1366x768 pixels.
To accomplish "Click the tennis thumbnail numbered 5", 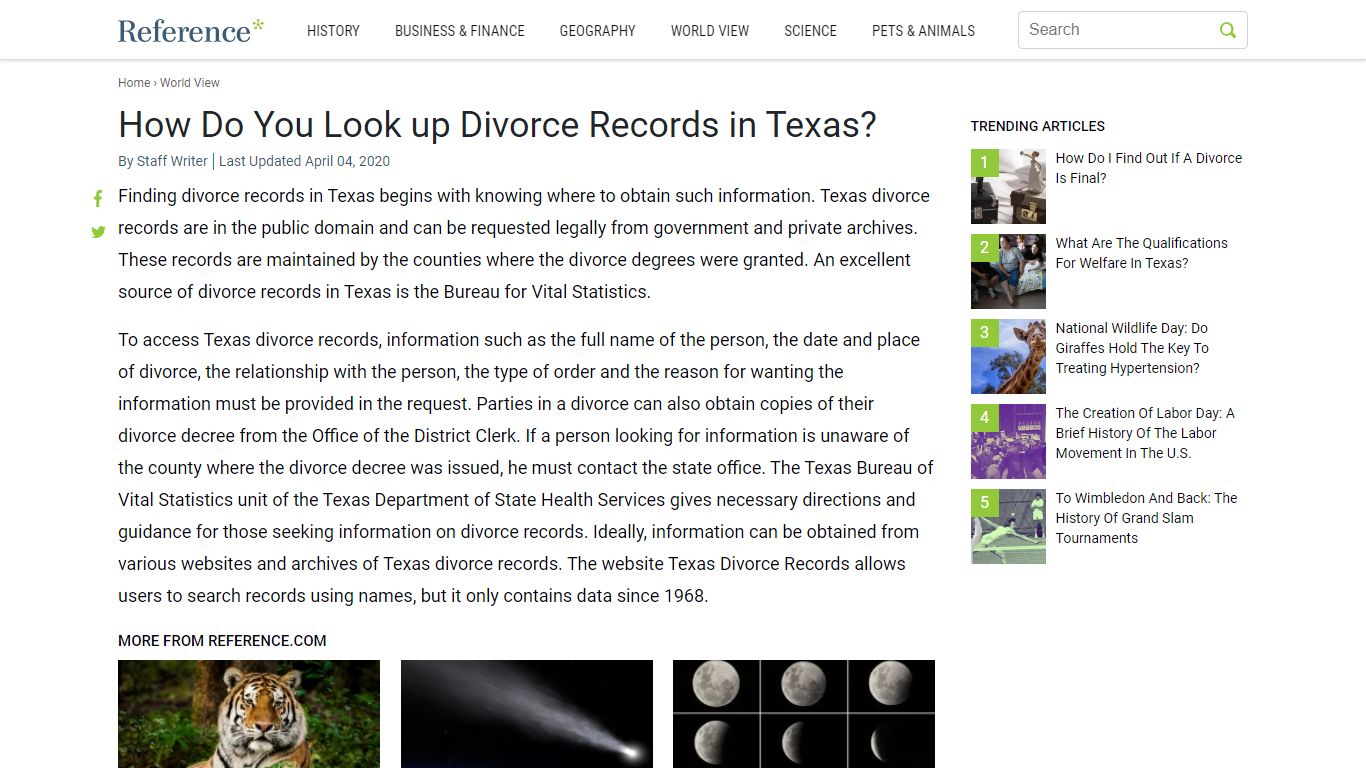I will click(1008, 526).
